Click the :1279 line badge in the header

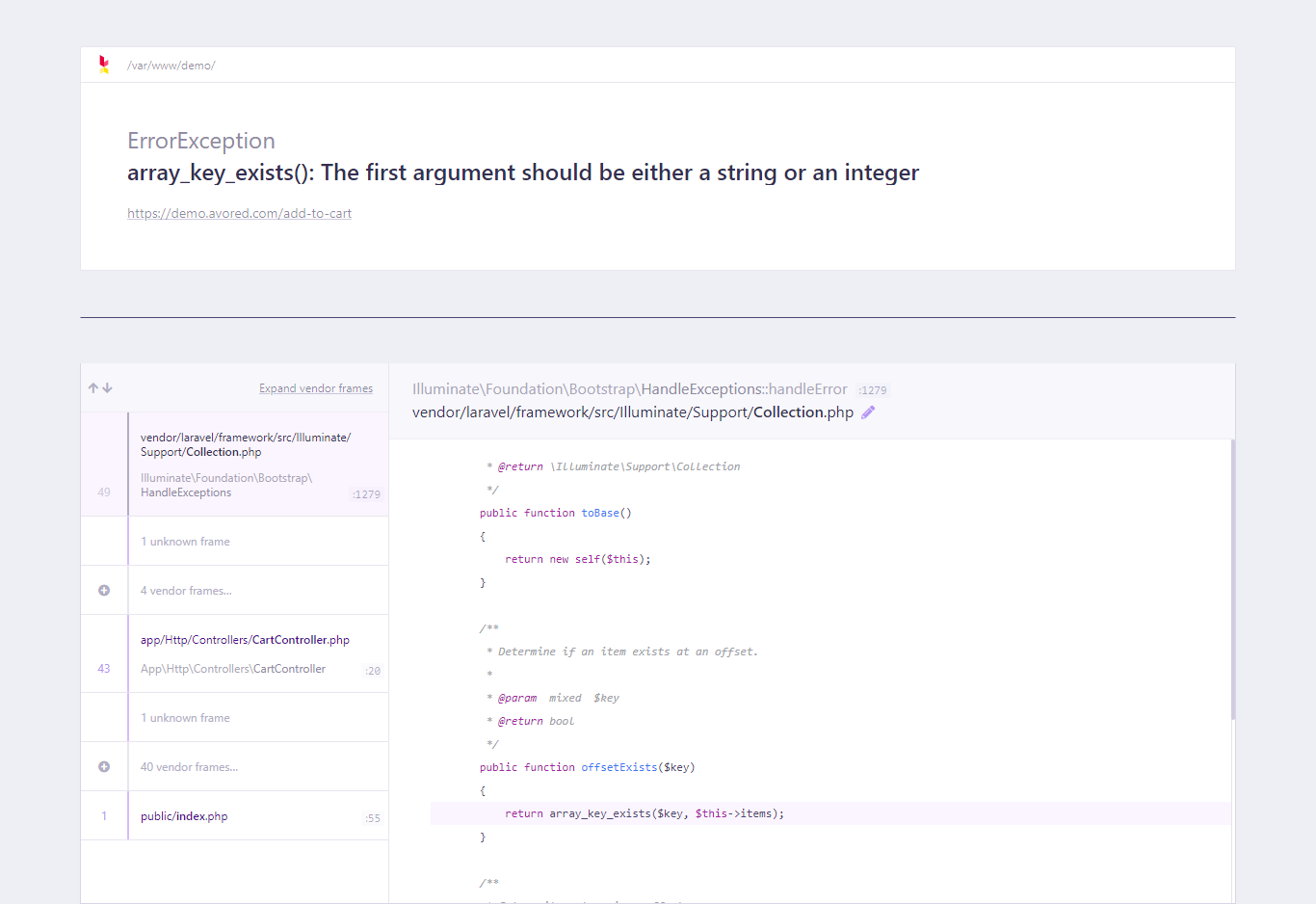tap(873, 389)
